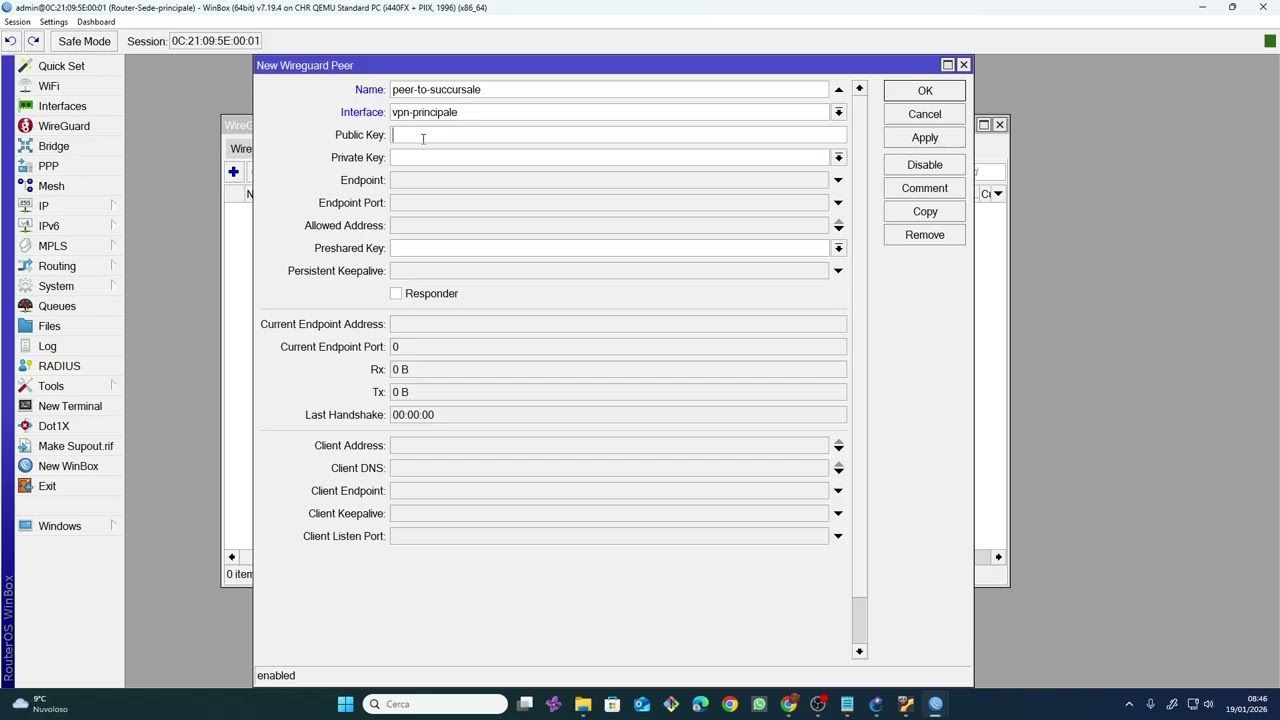Click Exit in the sidebar
The image size is (1280, 720).
tap(47, 486)
